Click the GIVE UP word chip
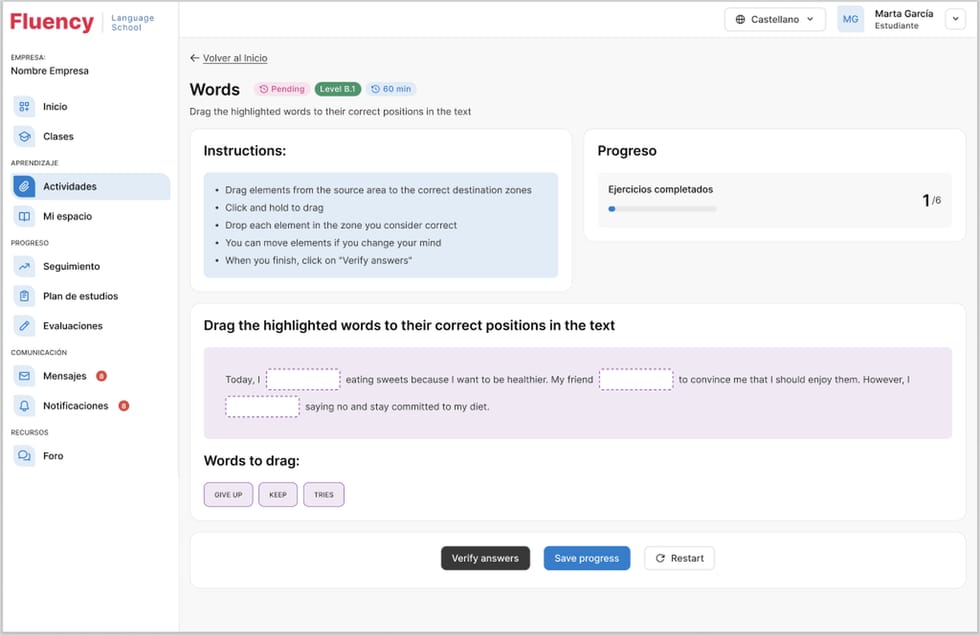 point(228,494)
